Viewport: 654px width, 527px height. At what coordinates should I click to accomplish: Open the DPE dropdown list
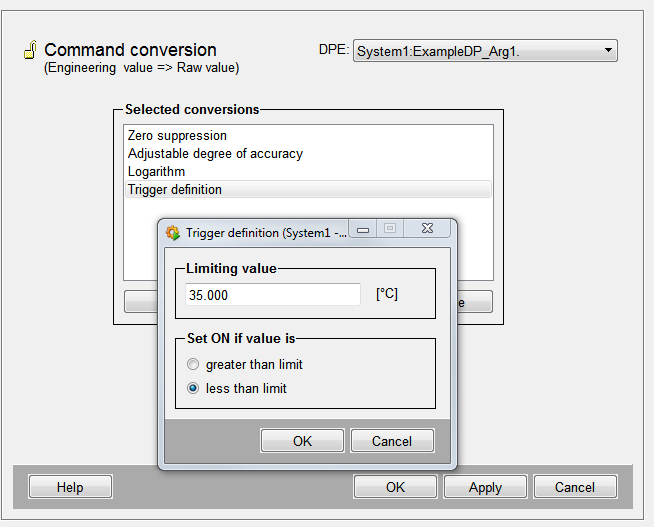tap(608, 51)
